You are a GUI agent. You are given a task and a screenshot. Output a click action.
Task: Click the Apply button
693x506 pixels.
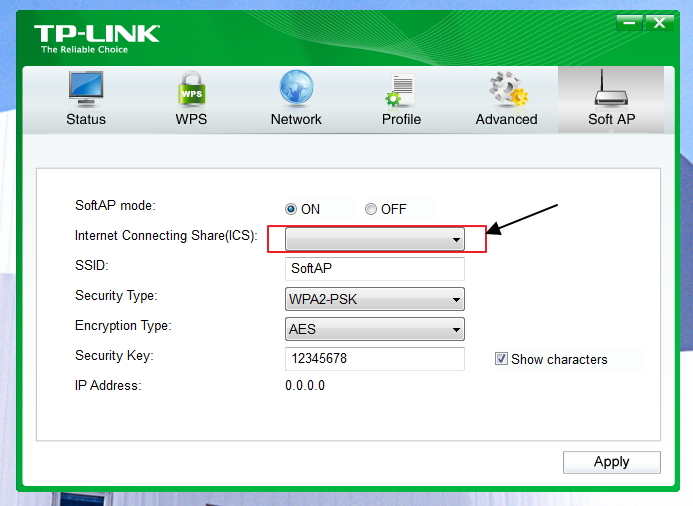[x=612, y=462]
